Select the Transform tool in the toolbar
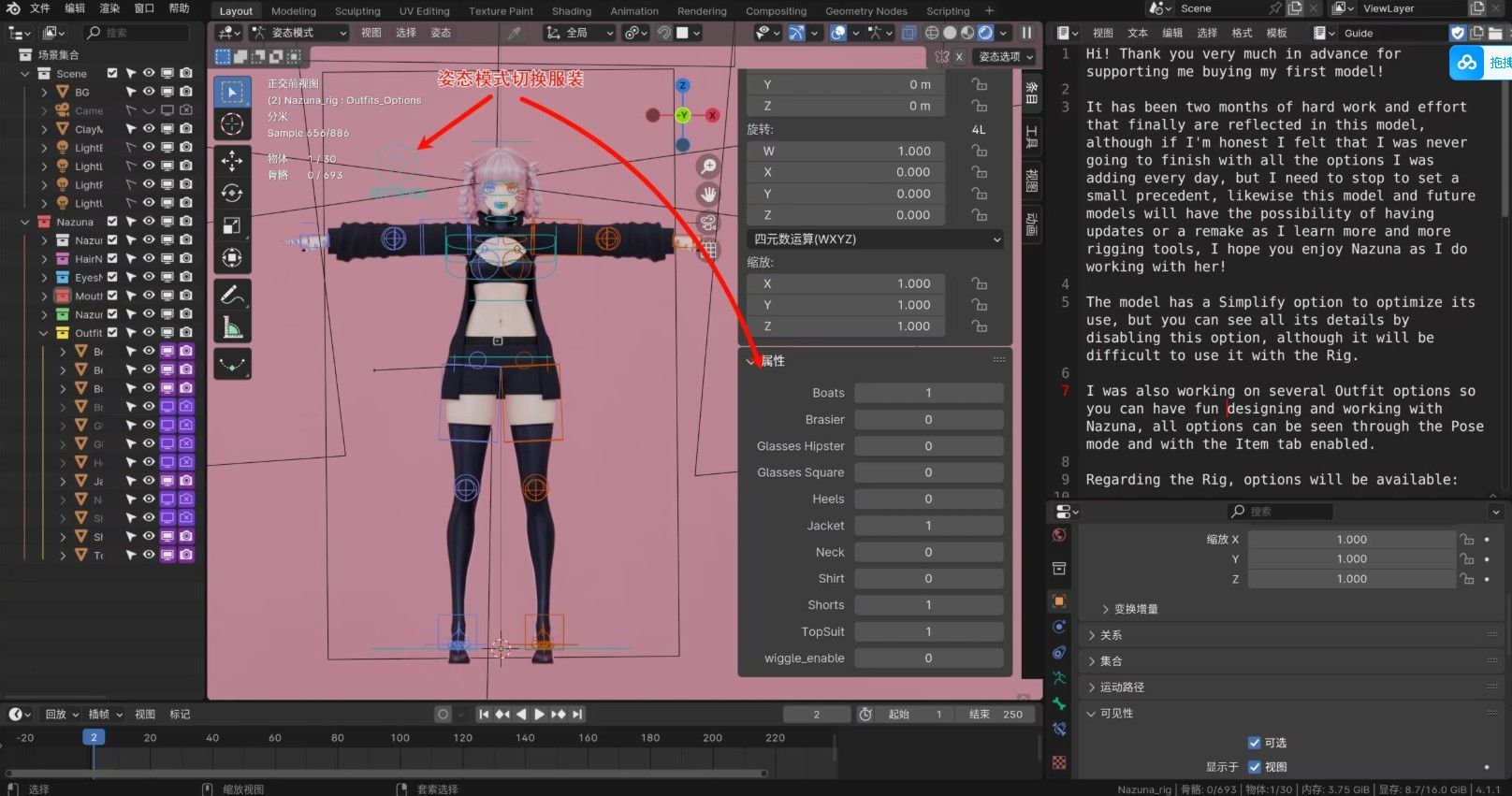 [x=232, y=257]
